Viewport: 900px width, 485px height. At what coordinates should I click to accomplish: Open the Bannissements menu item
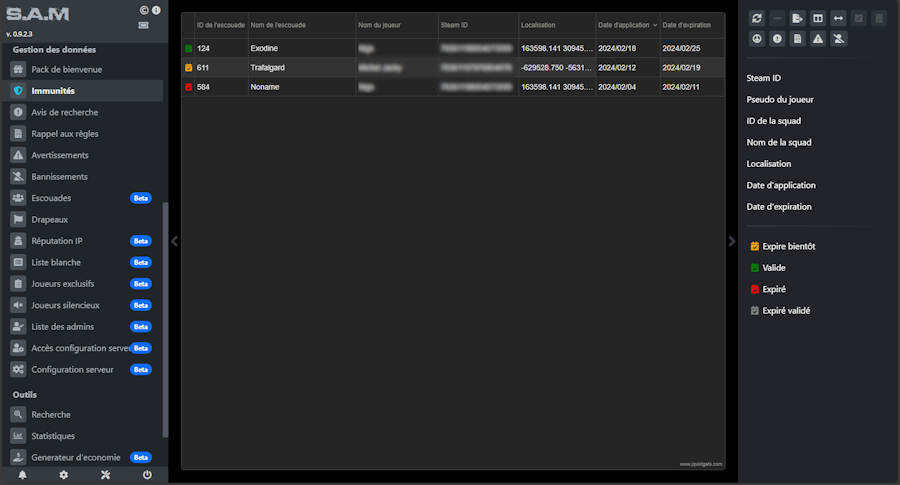[x=59, y=177]
